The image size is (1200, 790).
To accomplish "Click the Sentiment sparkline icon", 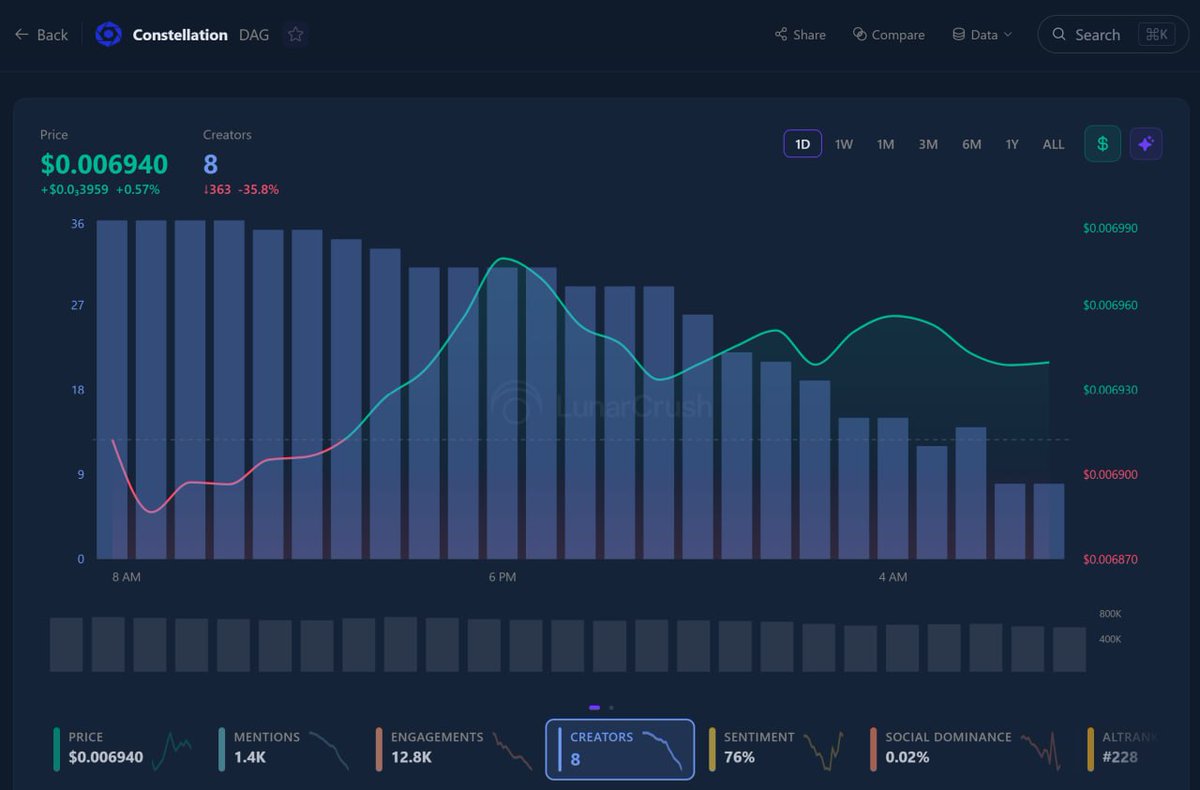I will click(825, 751).
